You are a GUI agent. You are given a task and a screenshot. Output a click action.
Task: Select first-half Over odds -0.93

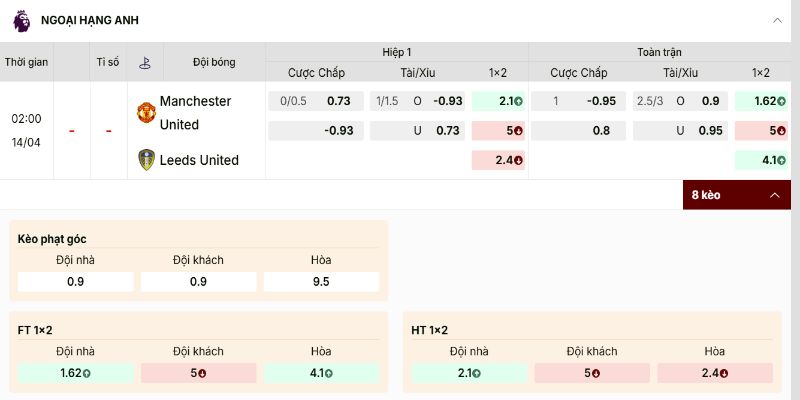(417, 101)
